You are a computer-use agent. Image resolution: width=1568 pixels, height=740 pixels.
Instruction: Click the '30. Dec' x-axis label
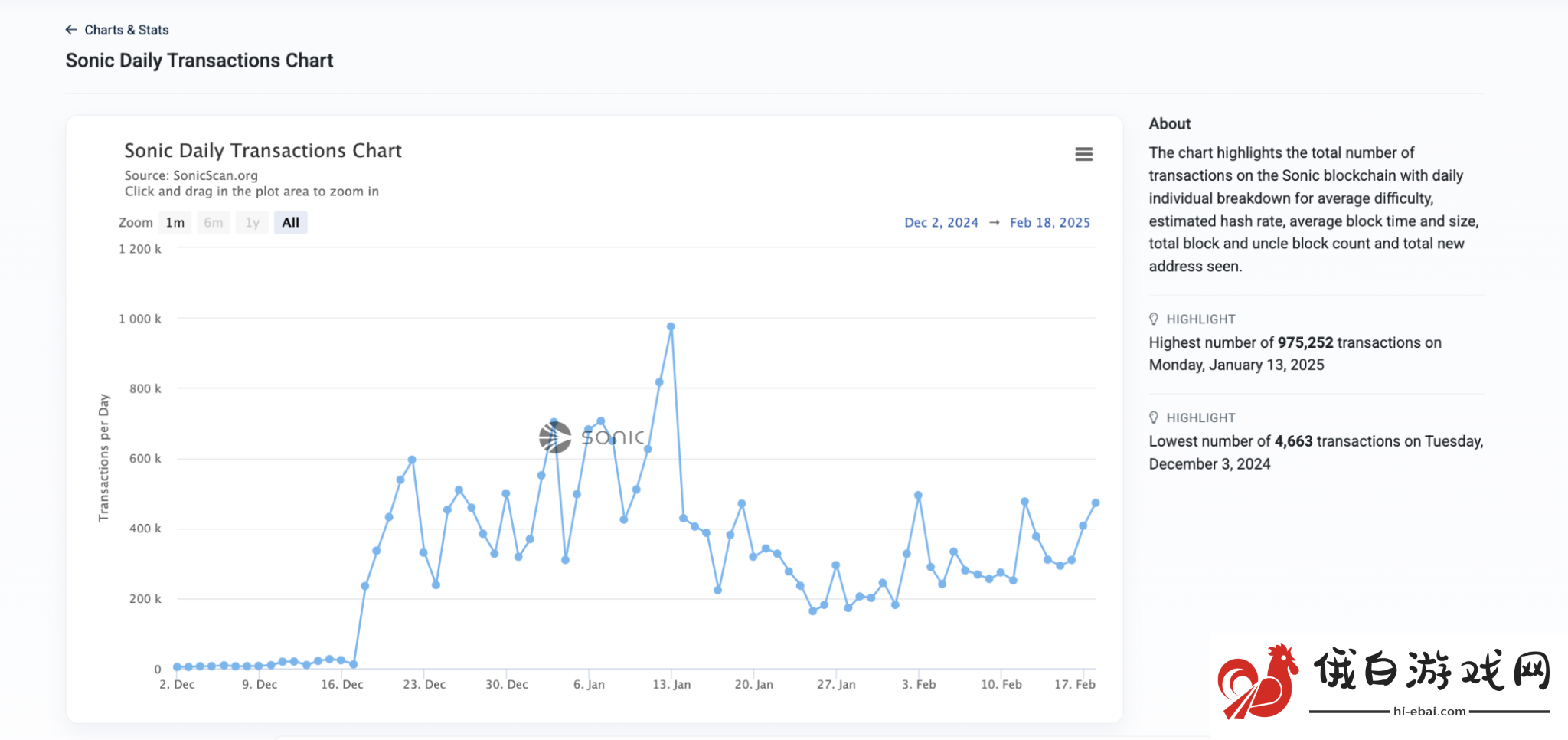[x=507, y=685]
